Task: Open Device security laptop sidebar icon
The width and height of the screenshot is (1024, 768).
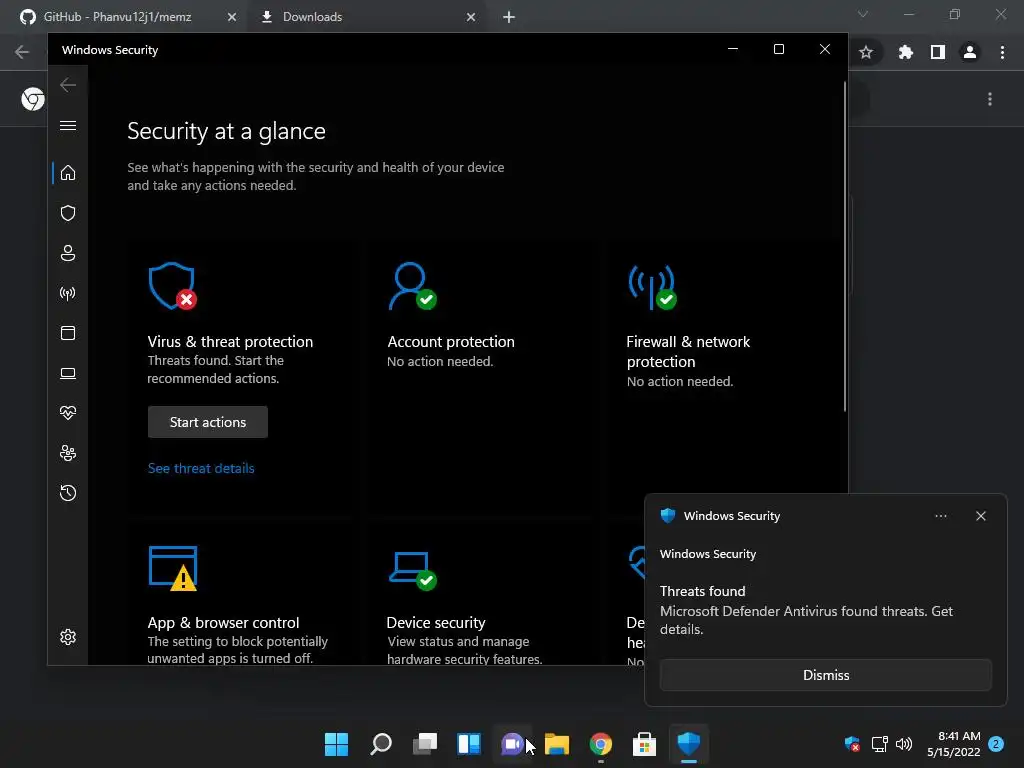Action: click(68, 373)
